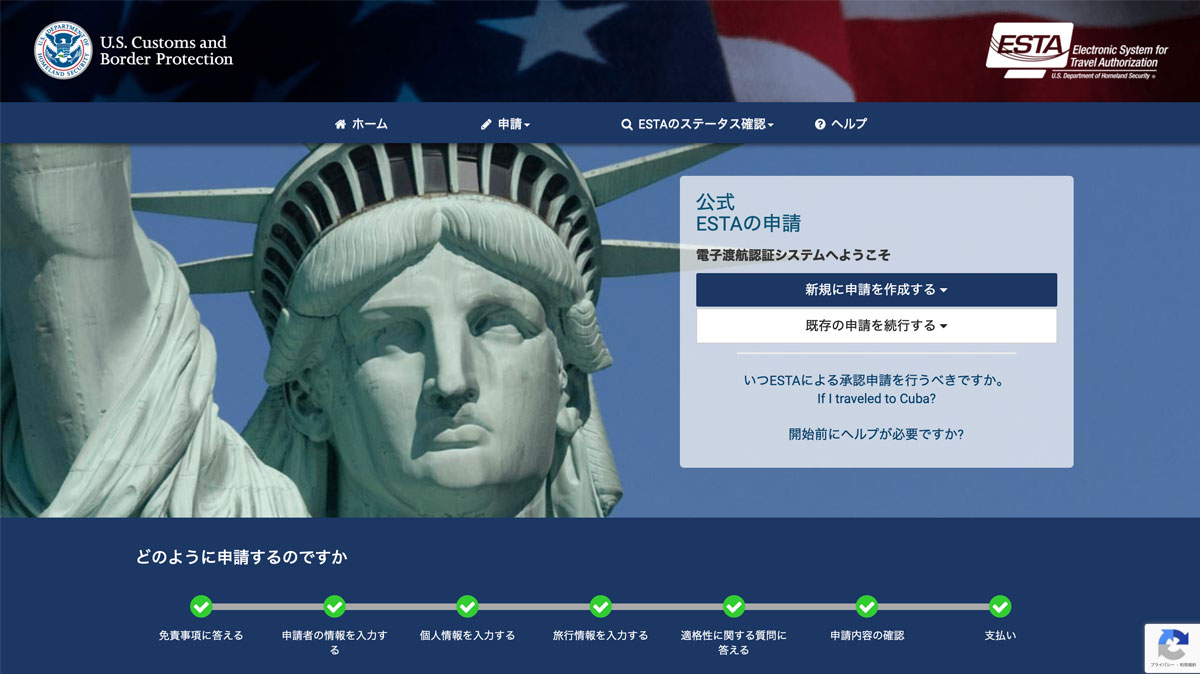Click the green checkmark above 免責事項に答える
The image size is (1200, 674).
tap(201, 606)
